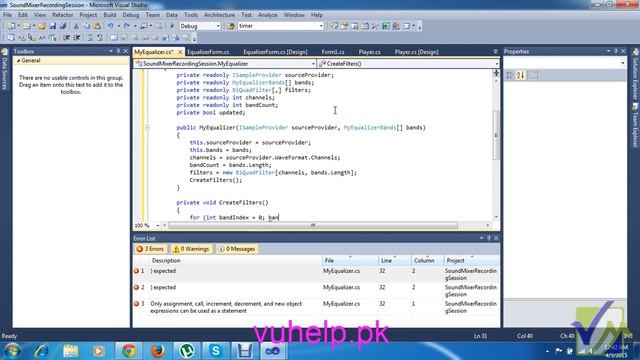Viewport: 640px width, 360px height.
Task: Collapse the General group in Toolbox
Action: click(x=18, y=60)
